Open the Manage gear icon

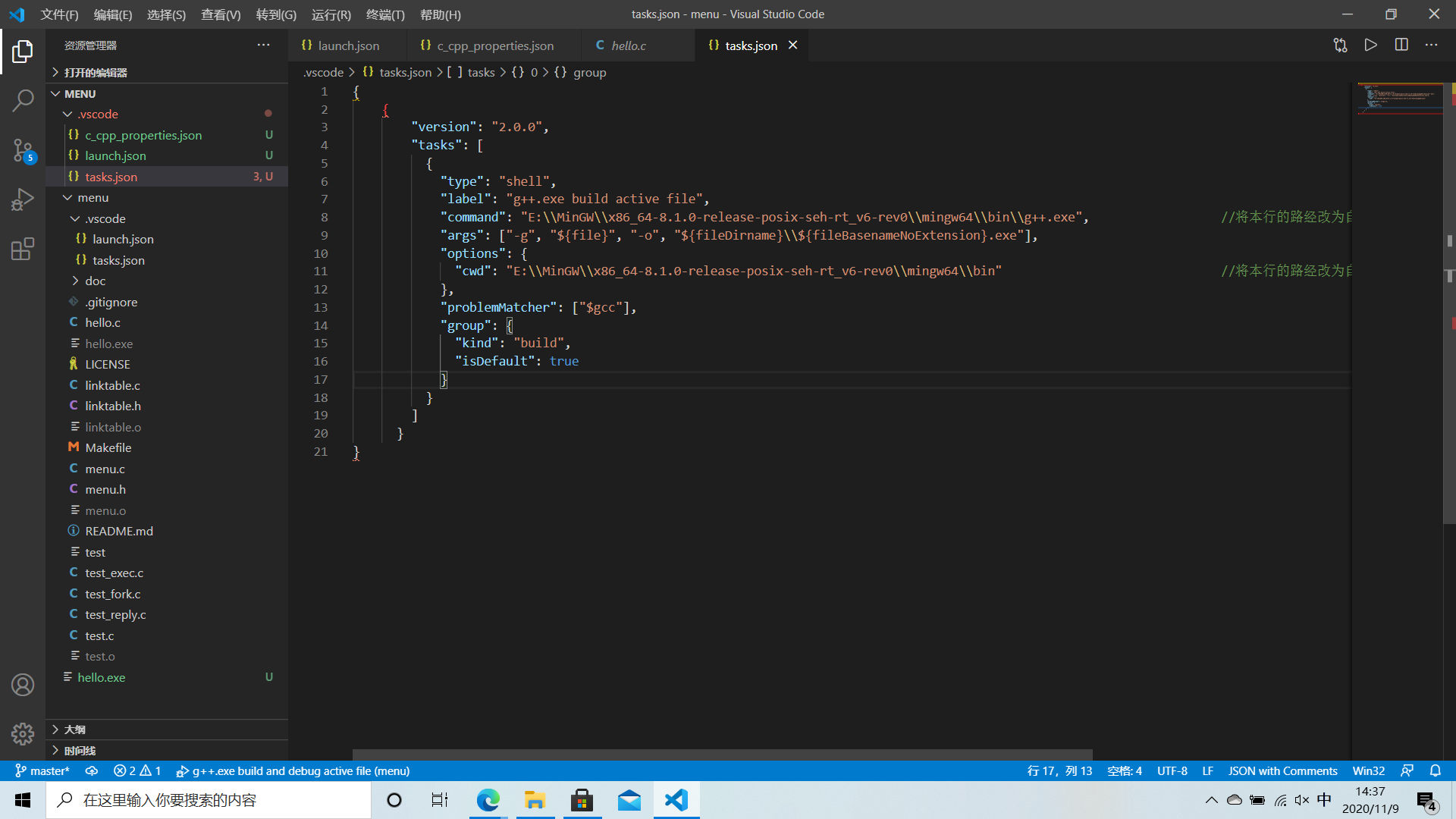tap(23, 733)
